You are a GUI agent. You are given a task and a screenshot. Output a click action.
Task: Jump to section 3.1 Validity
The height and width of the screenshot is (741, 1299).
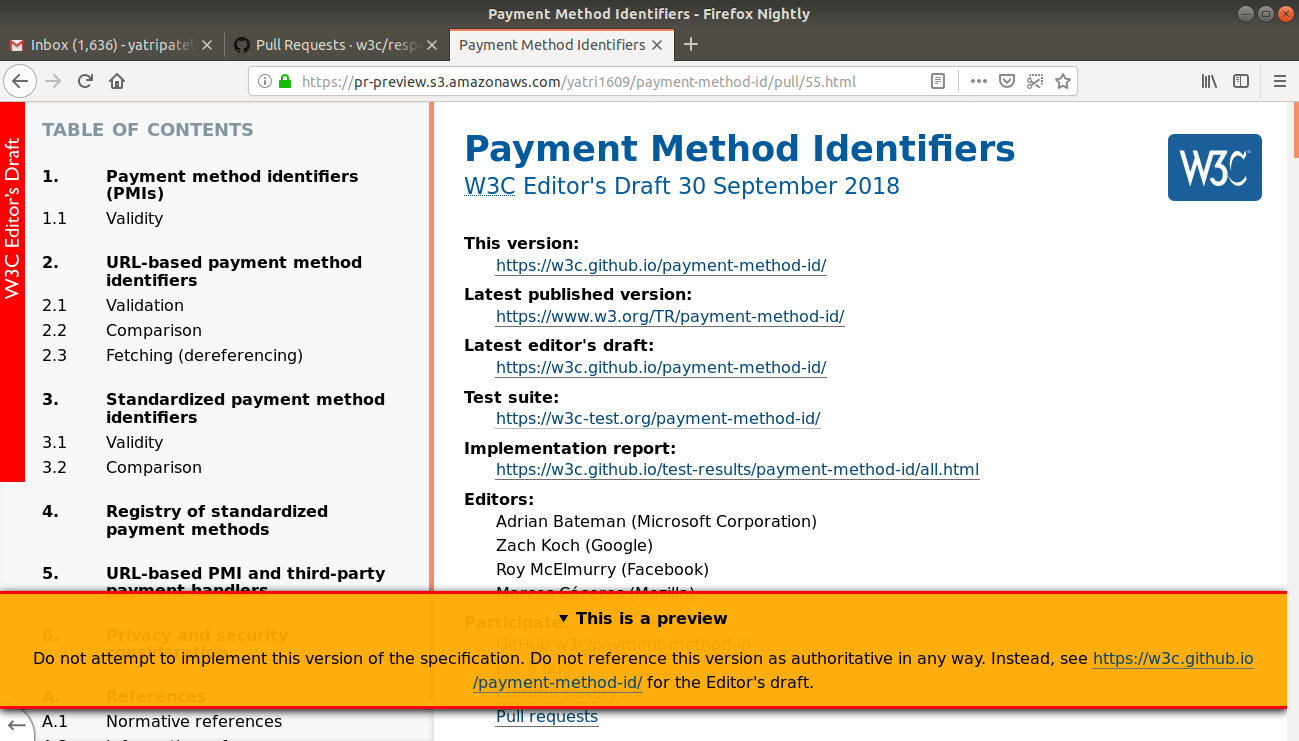134,443
